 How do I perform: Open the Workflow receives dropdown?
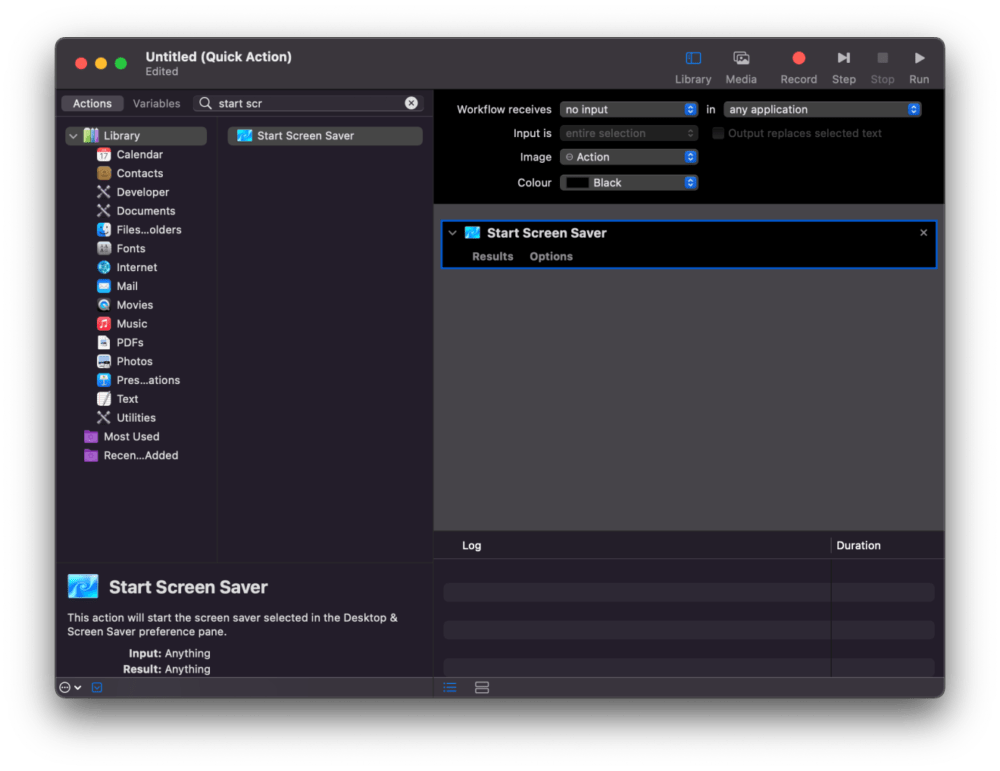(628, 109)
